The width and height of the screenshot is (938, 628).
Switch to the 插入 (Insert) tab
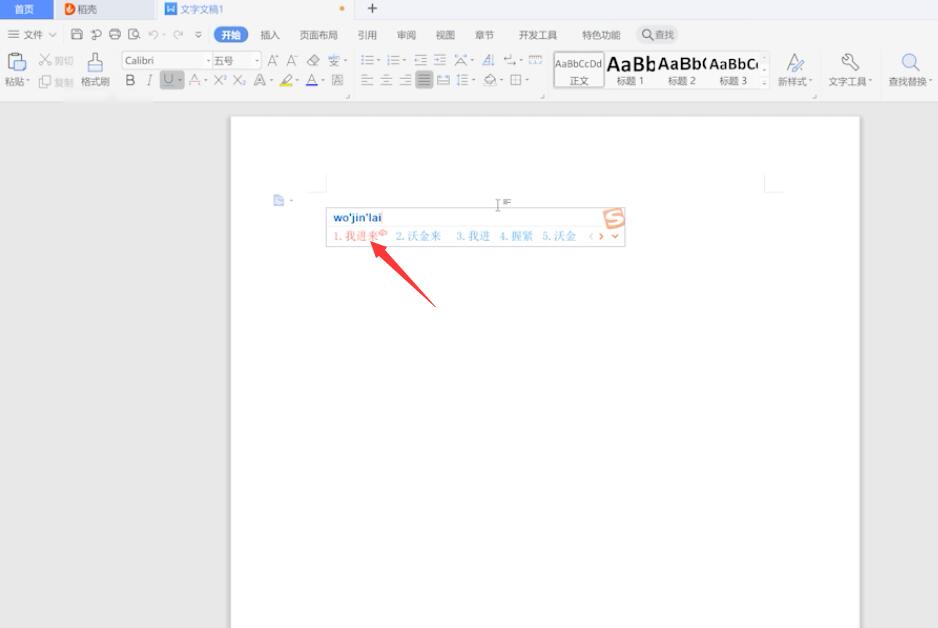tap(270, 35)
